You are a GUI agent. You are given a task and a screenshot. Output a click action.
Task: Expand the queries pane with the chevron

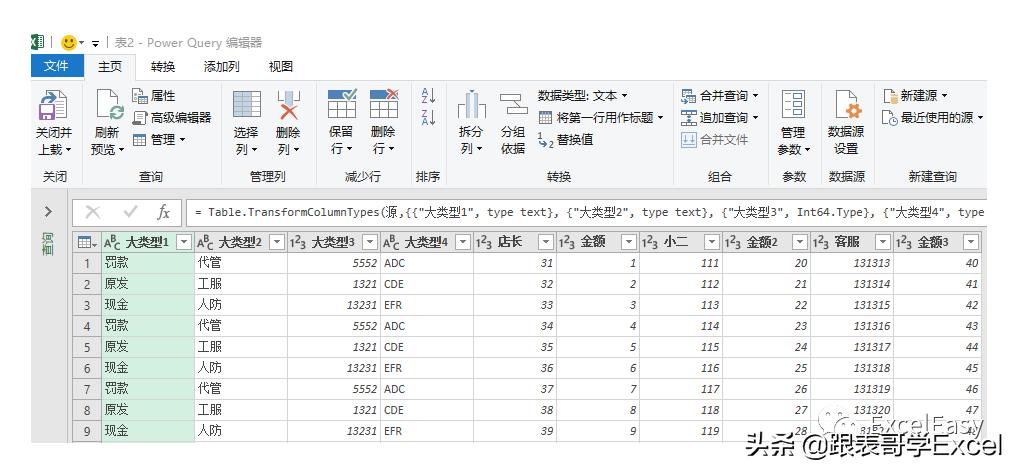click(49, 212)
